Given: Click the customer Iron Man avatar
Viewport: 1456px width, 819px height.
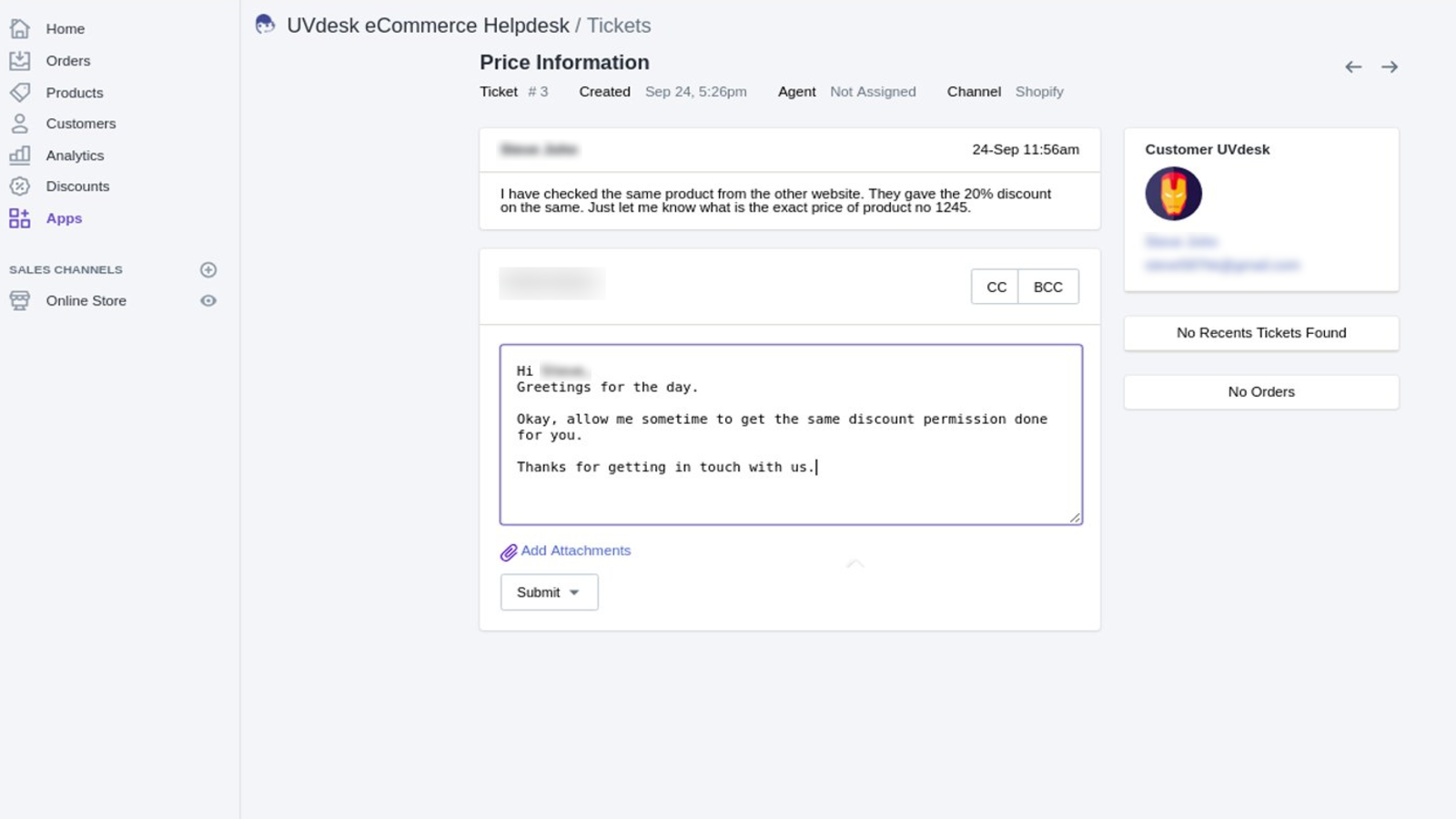Looking at the screenshot, I should click(x=1174, y=193).
